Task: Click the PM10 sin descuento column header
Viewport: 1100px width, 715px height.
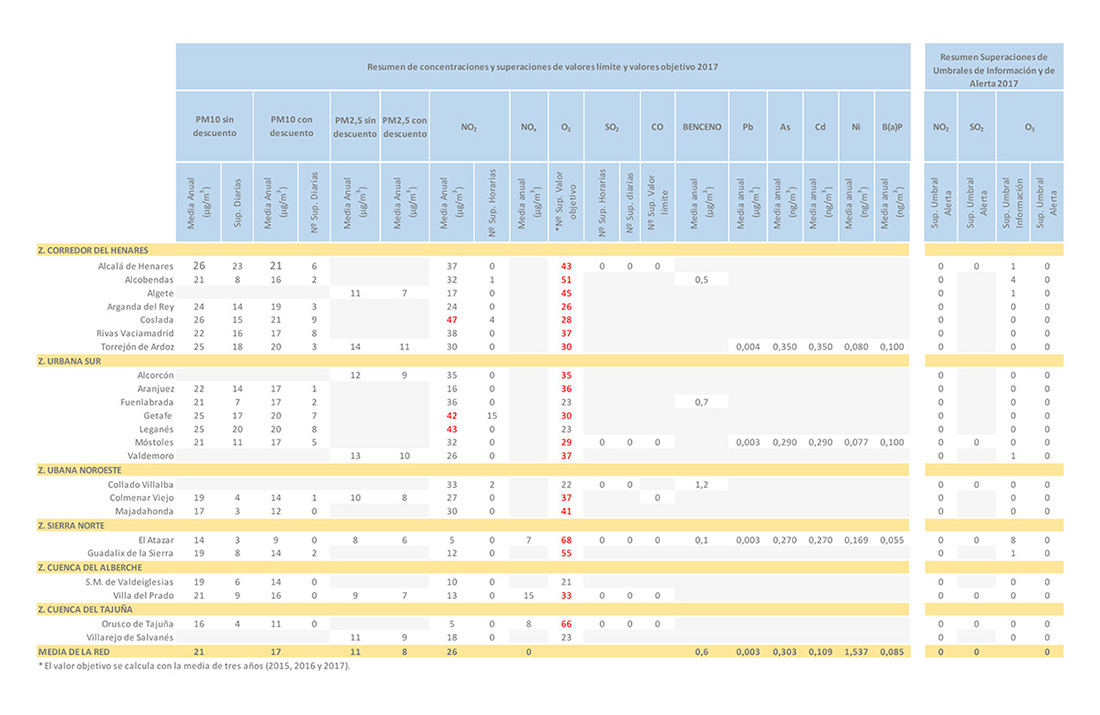Action: tap(216, 126)
